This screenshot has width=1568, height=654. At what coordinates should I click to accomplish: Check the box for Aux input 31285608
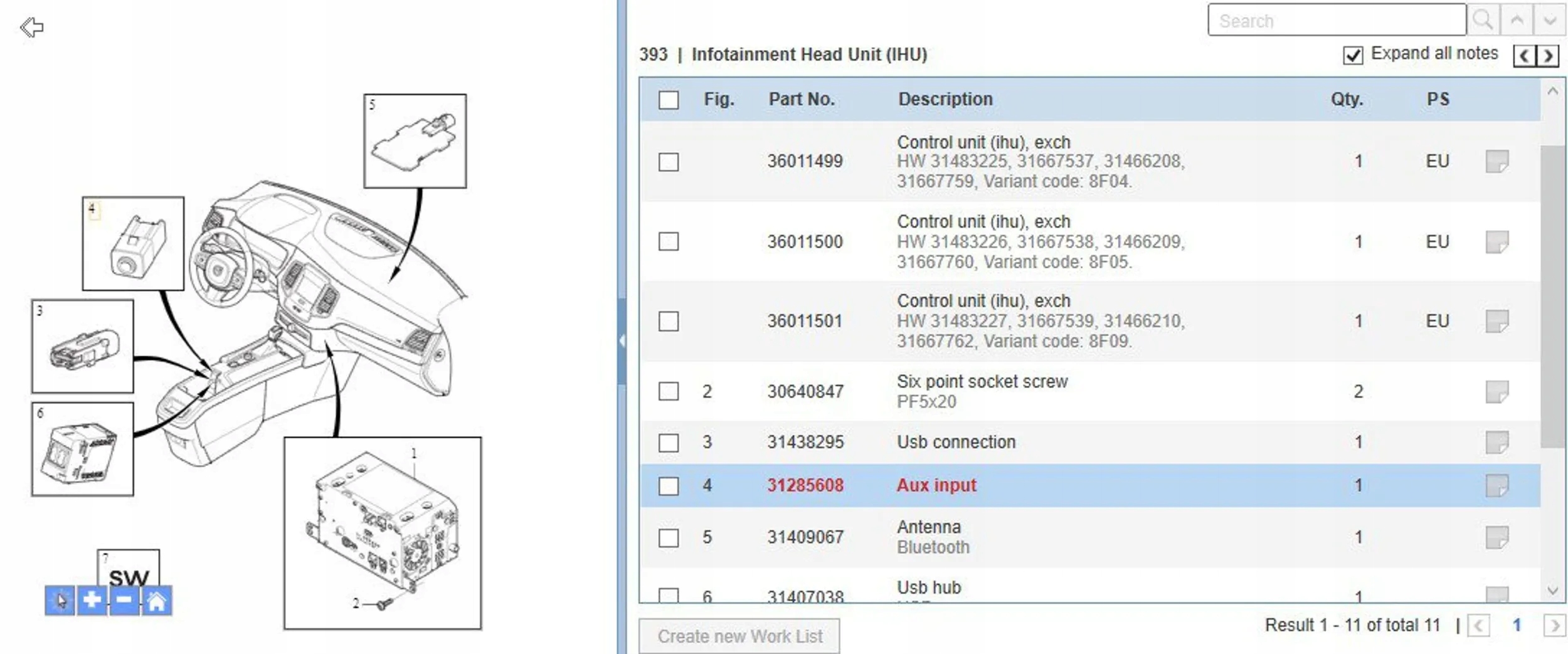click(x=669, y=486)
